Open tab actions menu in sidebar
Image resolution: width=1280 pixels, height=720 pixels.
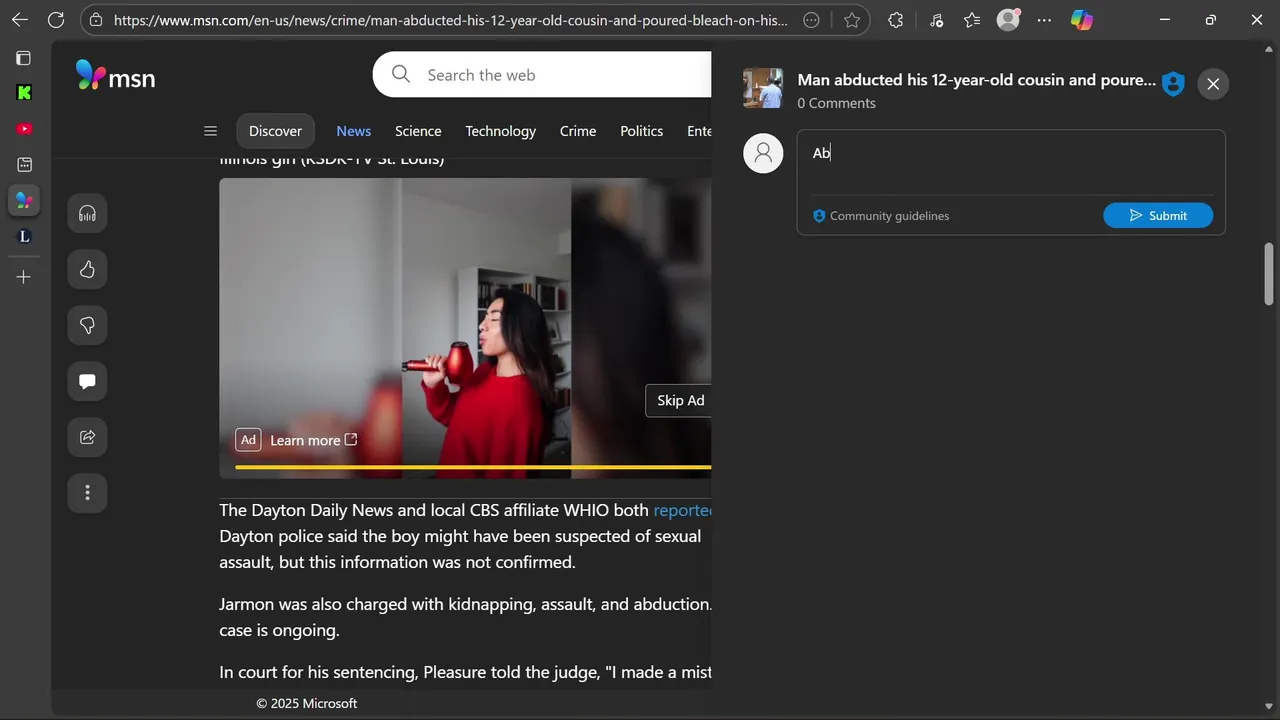24,58
